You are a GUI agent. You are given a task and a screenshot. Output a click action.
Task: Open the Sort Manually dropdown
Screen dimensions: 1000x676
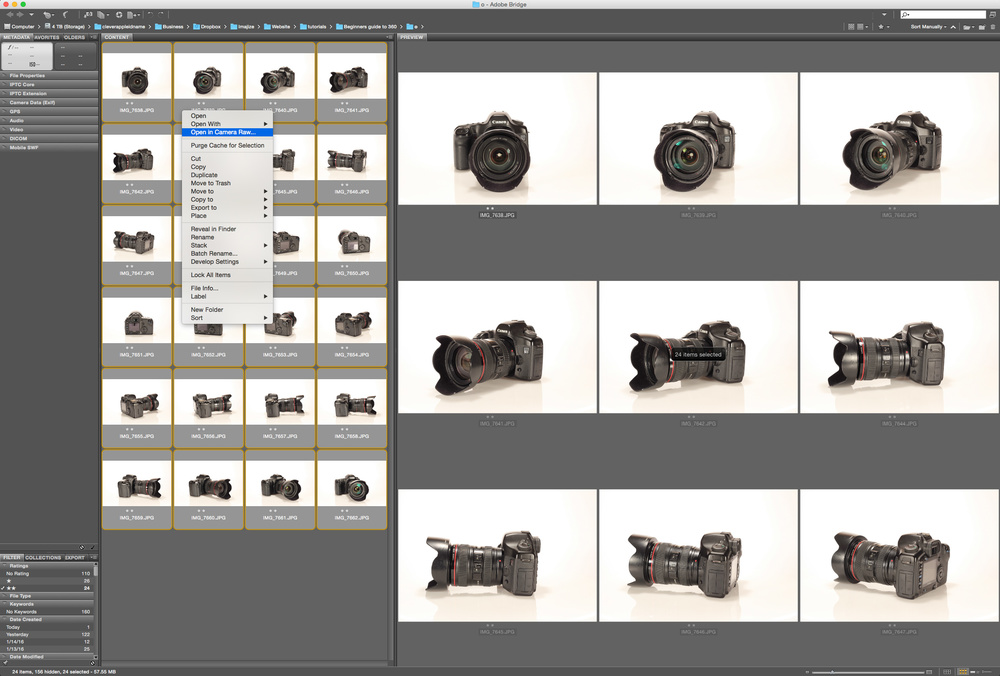click(x=928, y=26)
